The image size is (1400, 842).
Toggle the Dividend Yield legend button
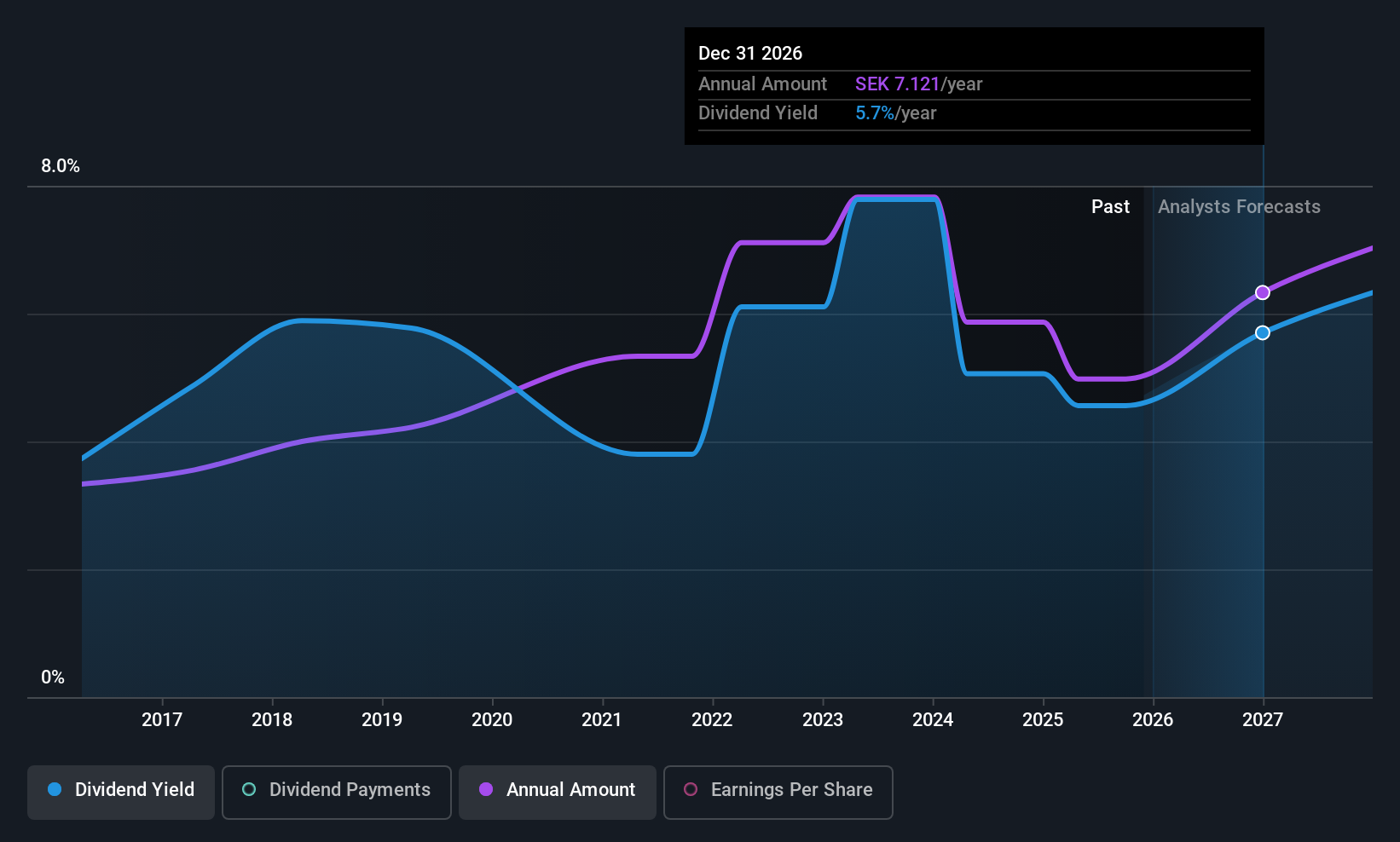121,792
